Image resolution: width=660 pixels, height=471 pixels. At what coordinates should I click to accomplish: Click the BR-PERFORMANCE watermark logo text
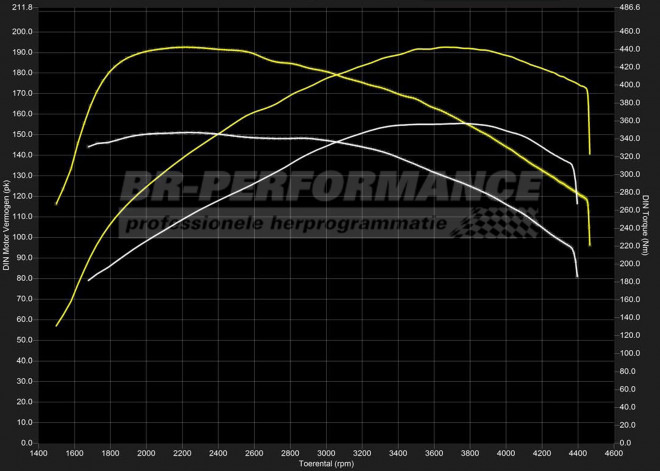330,187
